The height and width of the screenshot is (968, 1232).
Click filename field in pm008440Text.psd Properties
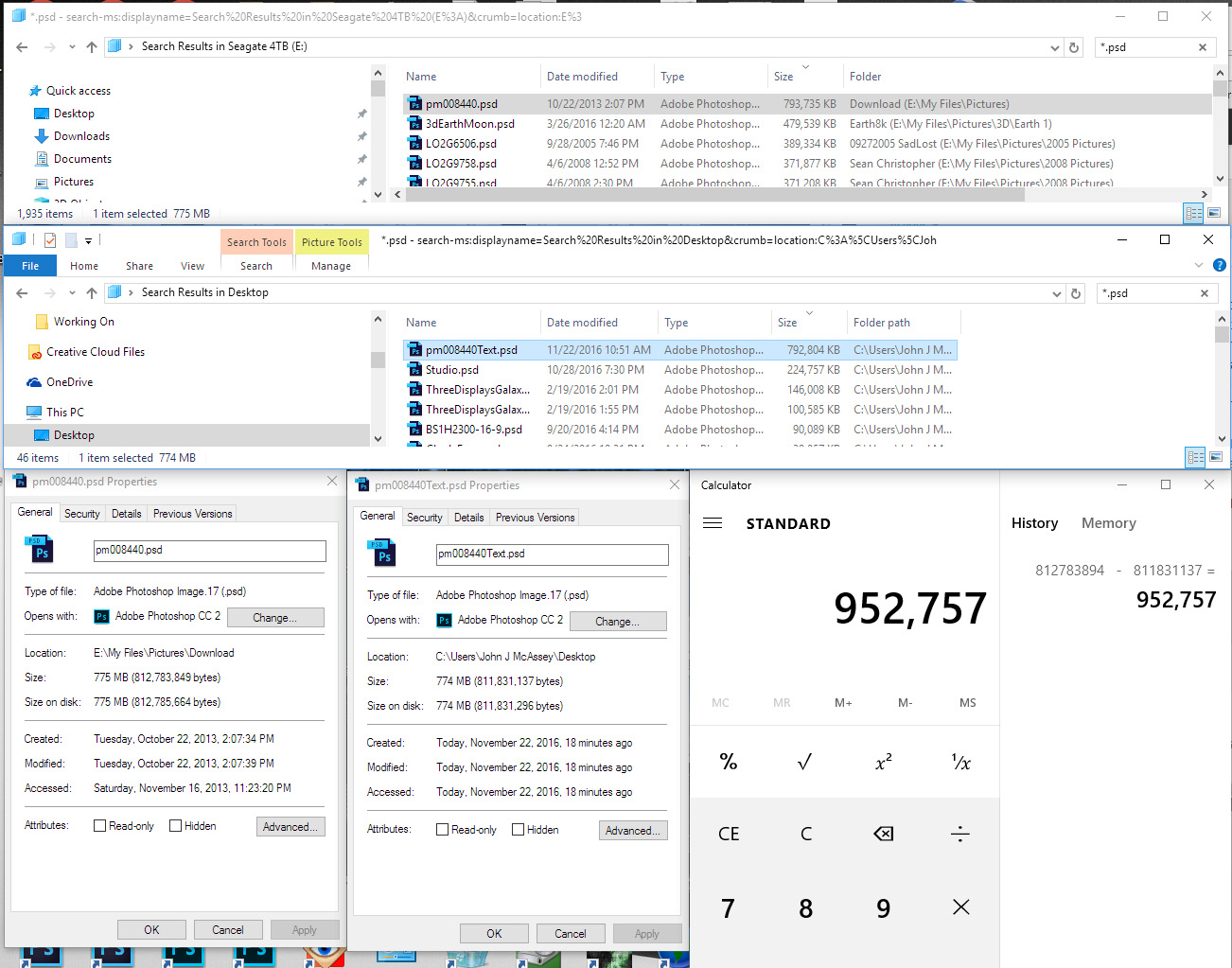click(x=552, y=554)
